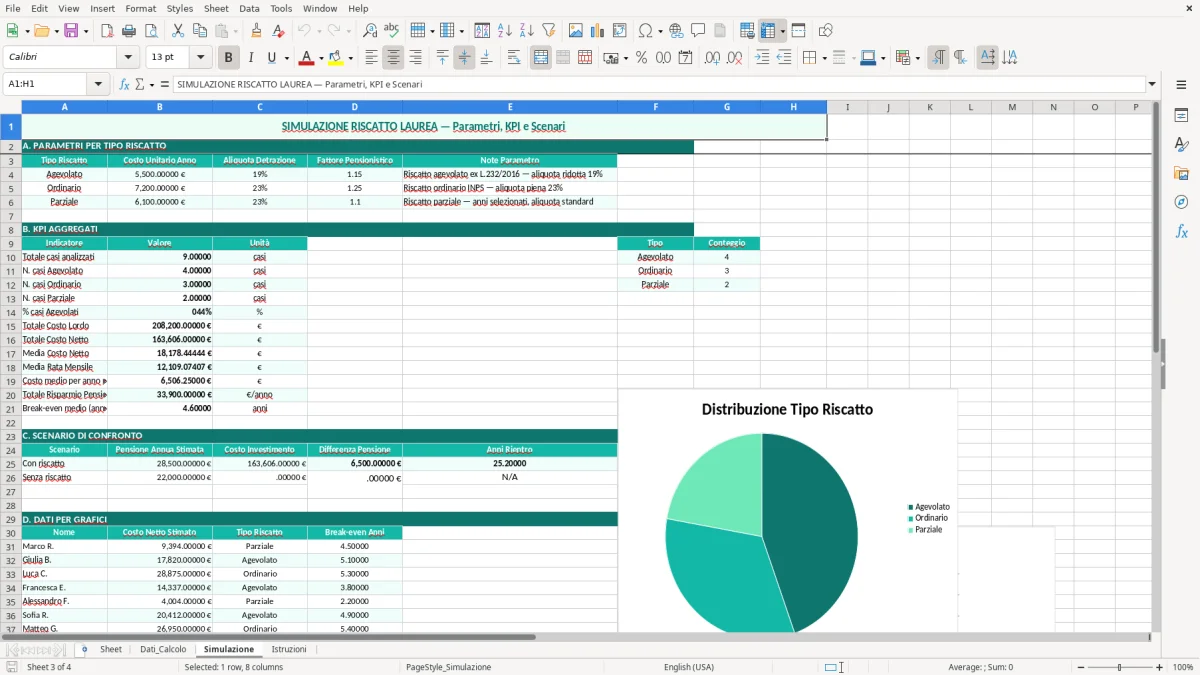Open the sidebar Navigator compass icon
Screen dimensions: 1200x675
click(1181, 202)
